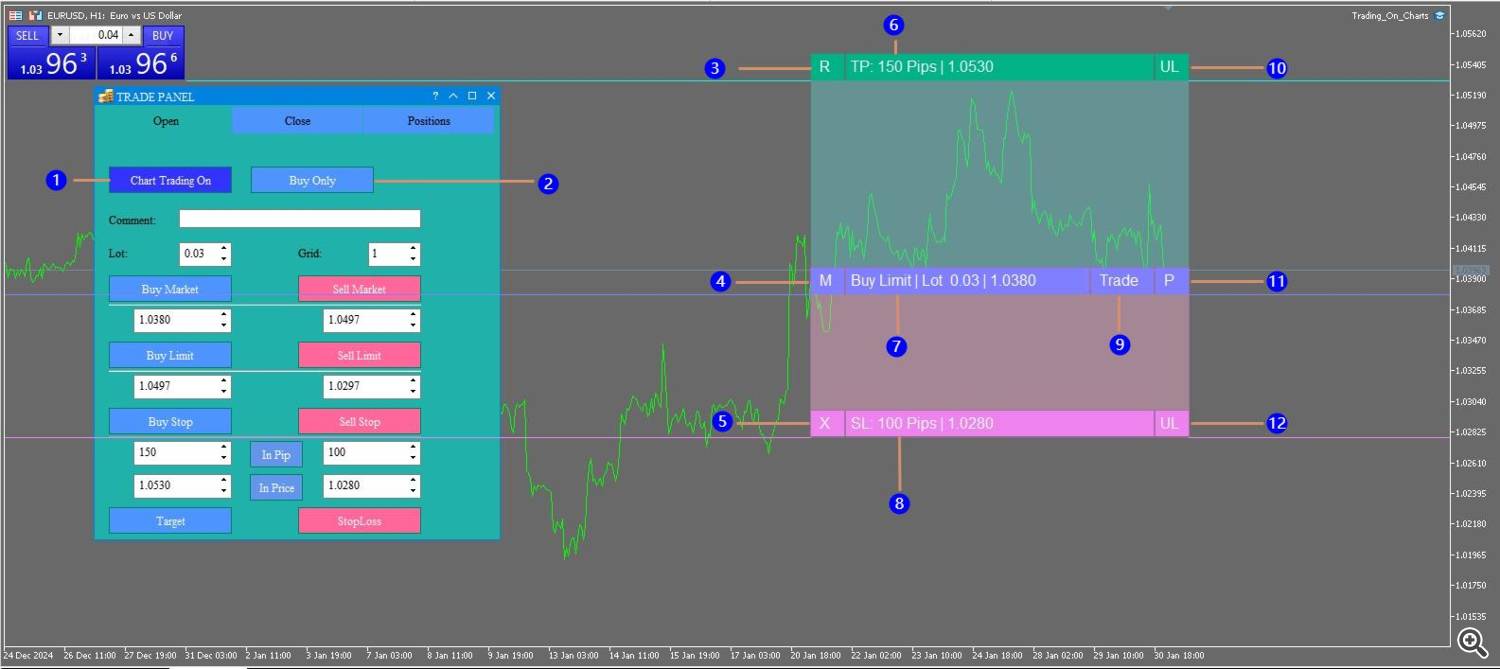Toggle the In Pip mode button
1500x669 pixels.
[x=276, y=455]
